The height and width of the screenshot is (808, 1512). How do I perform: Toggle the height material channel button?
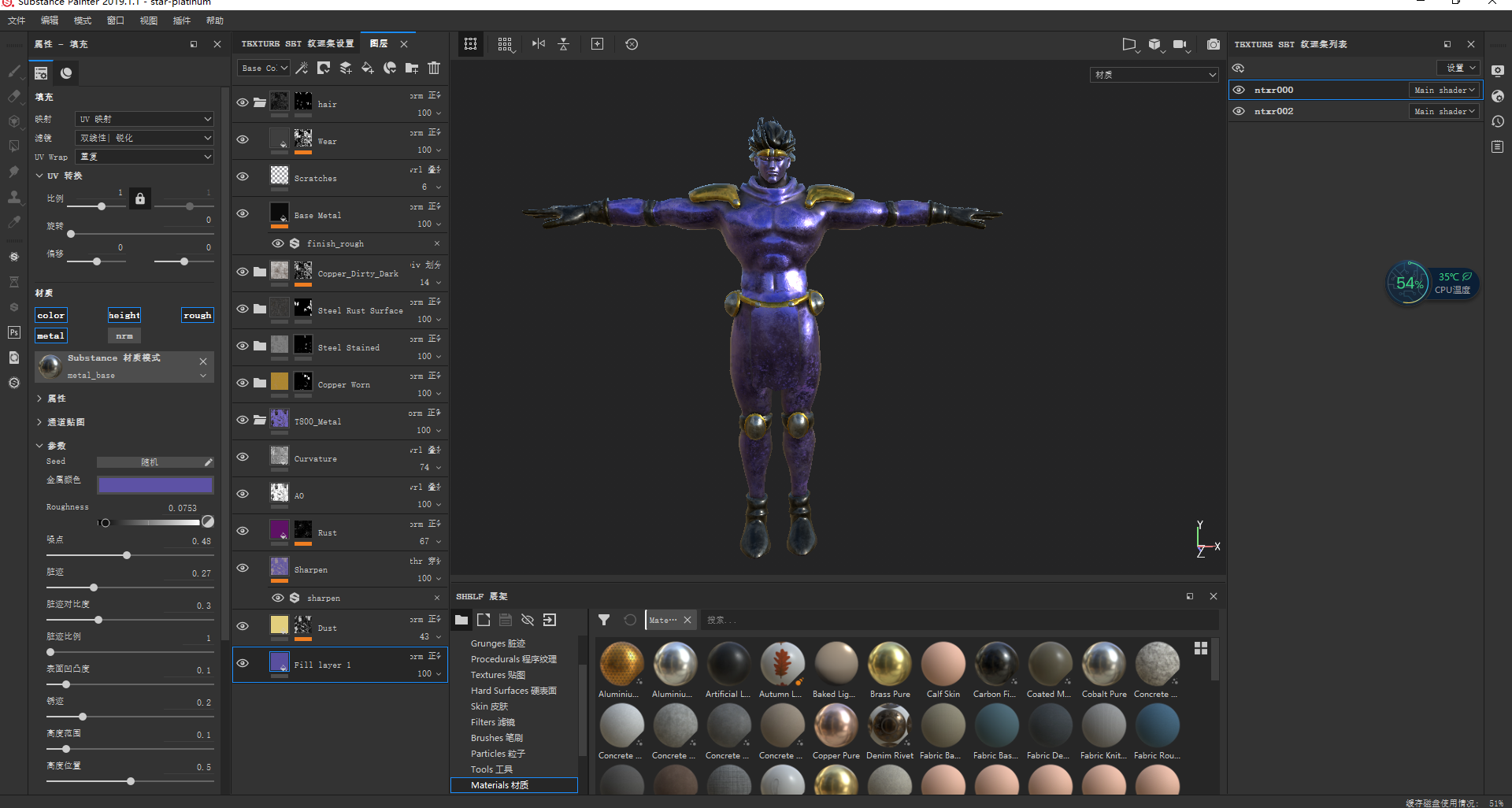coord(124,315)
